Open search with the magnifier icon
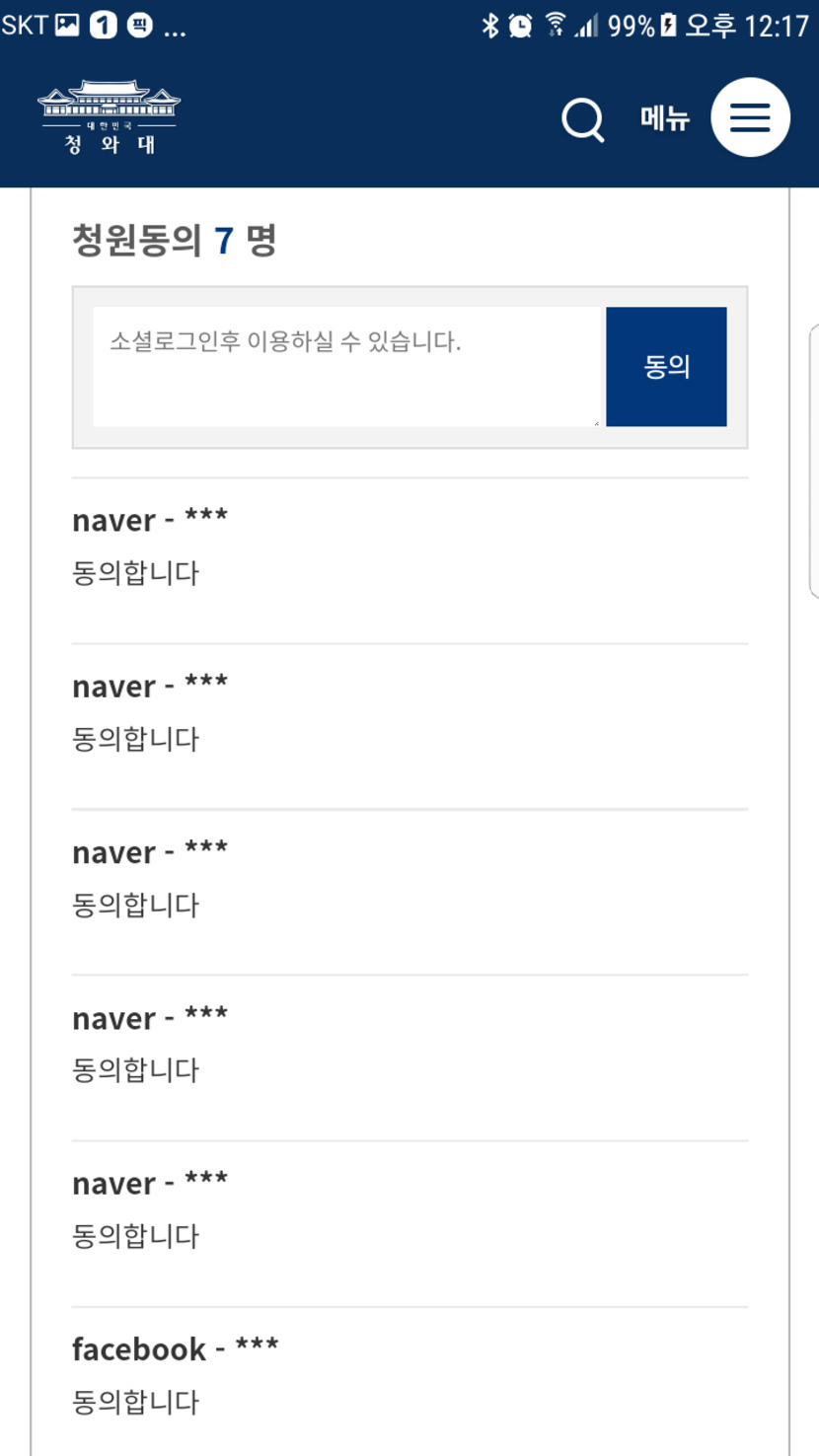The image size is (819, 1456). coord(582,120)
